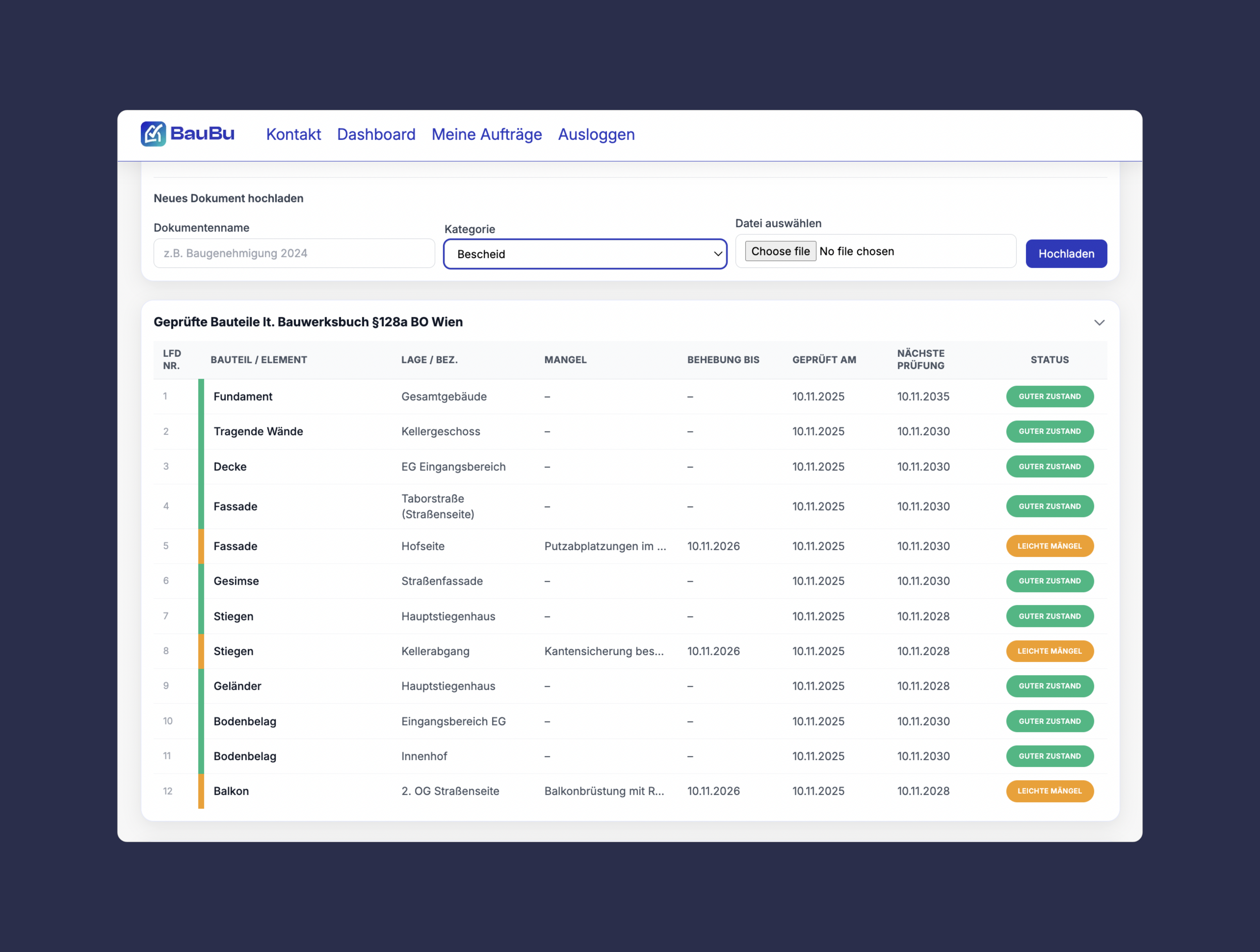Click the Mangel column header
This screenshot has width=1260, height=952.
[x=565, y=360]
